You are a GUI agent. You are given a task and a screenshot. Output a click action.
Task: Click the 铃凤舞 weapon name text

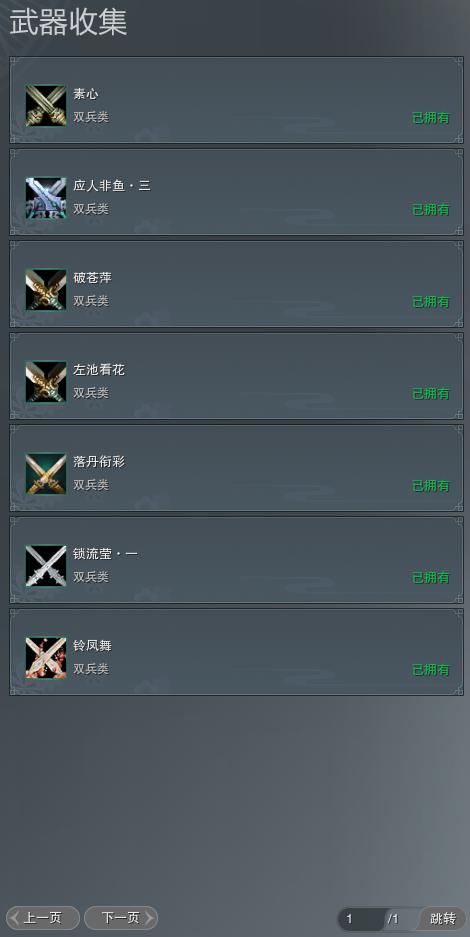pyautogui.click(x=93, y=646)
